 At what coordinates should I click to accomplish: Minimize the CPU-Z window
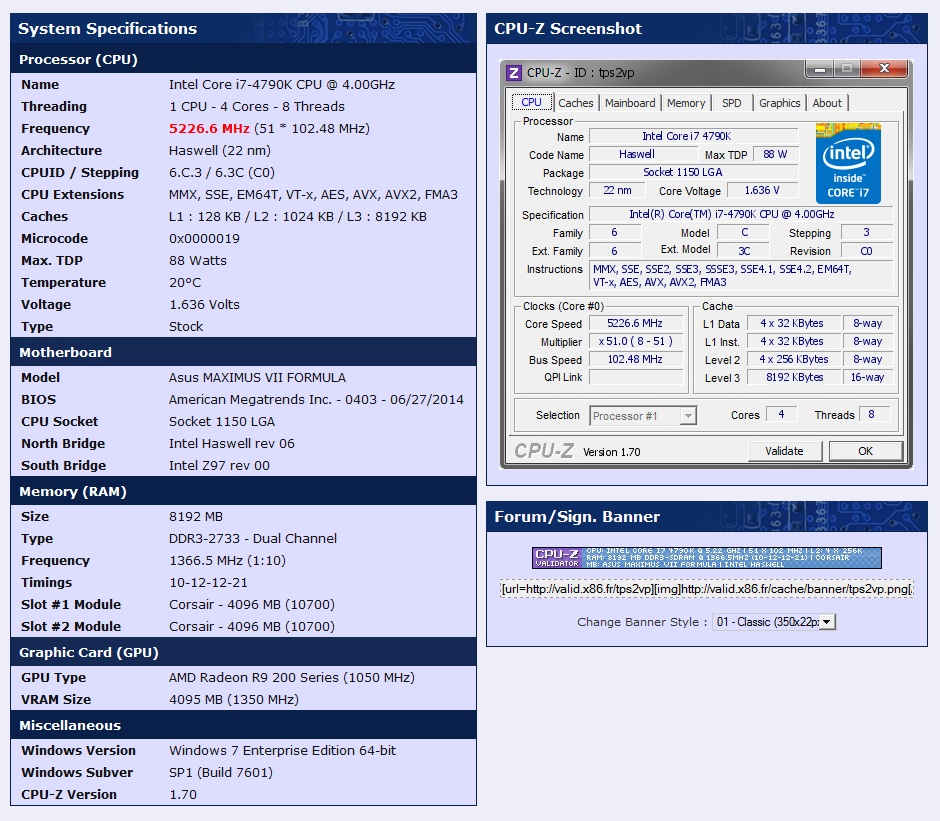tap(820, 69)
